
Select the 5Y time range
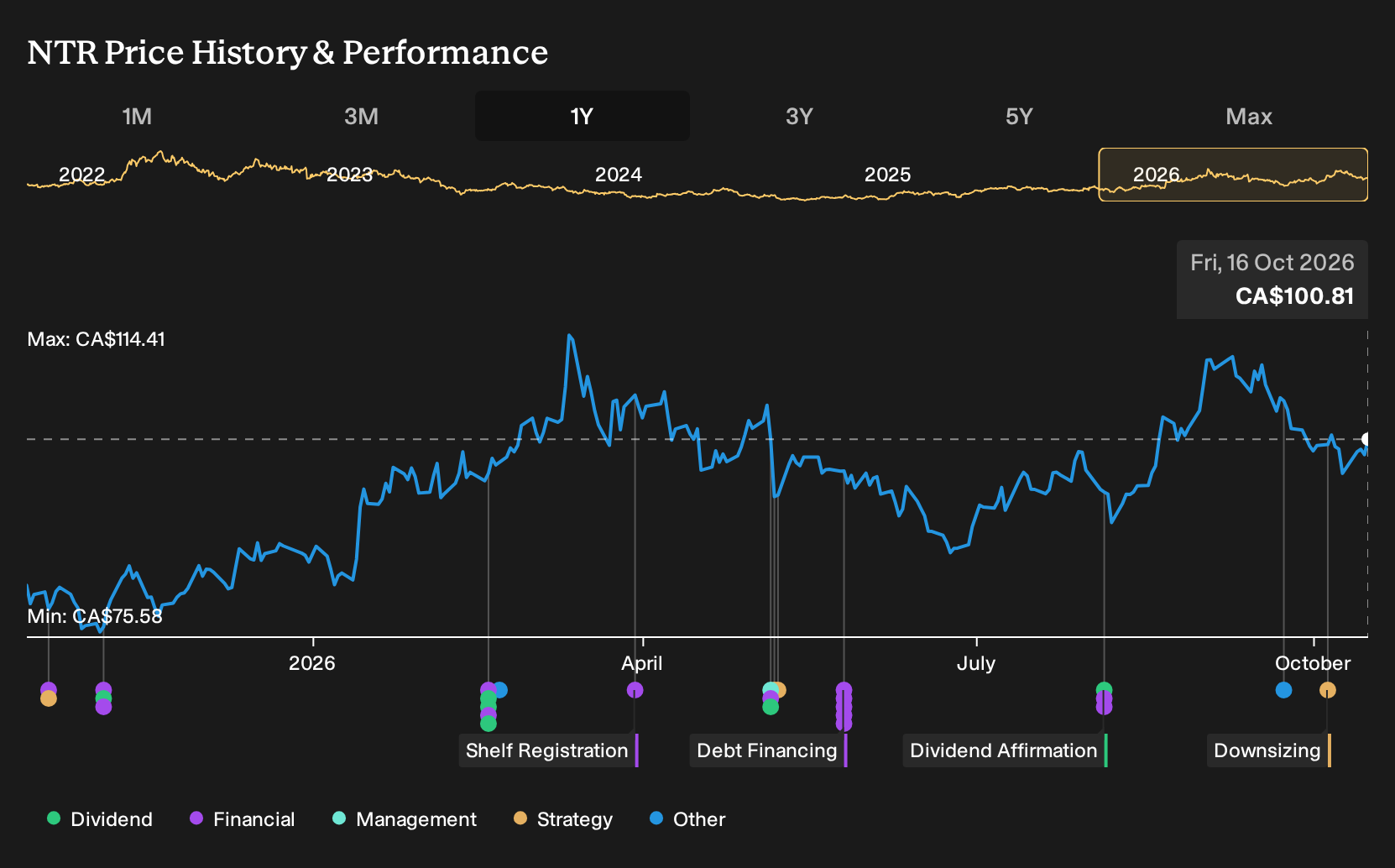click(x=1019, y=116)
